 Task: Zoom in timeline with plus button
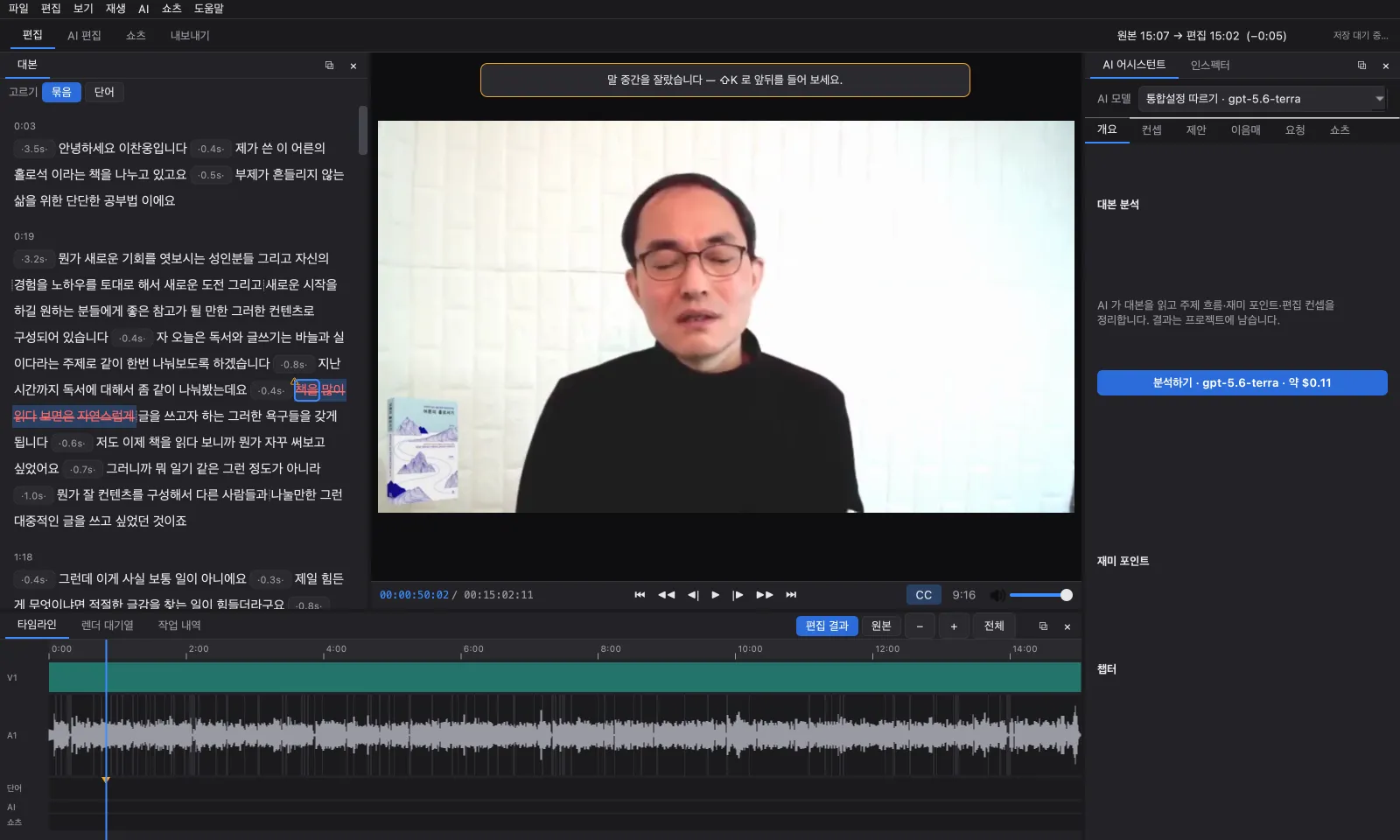click(x=954, y=626)
